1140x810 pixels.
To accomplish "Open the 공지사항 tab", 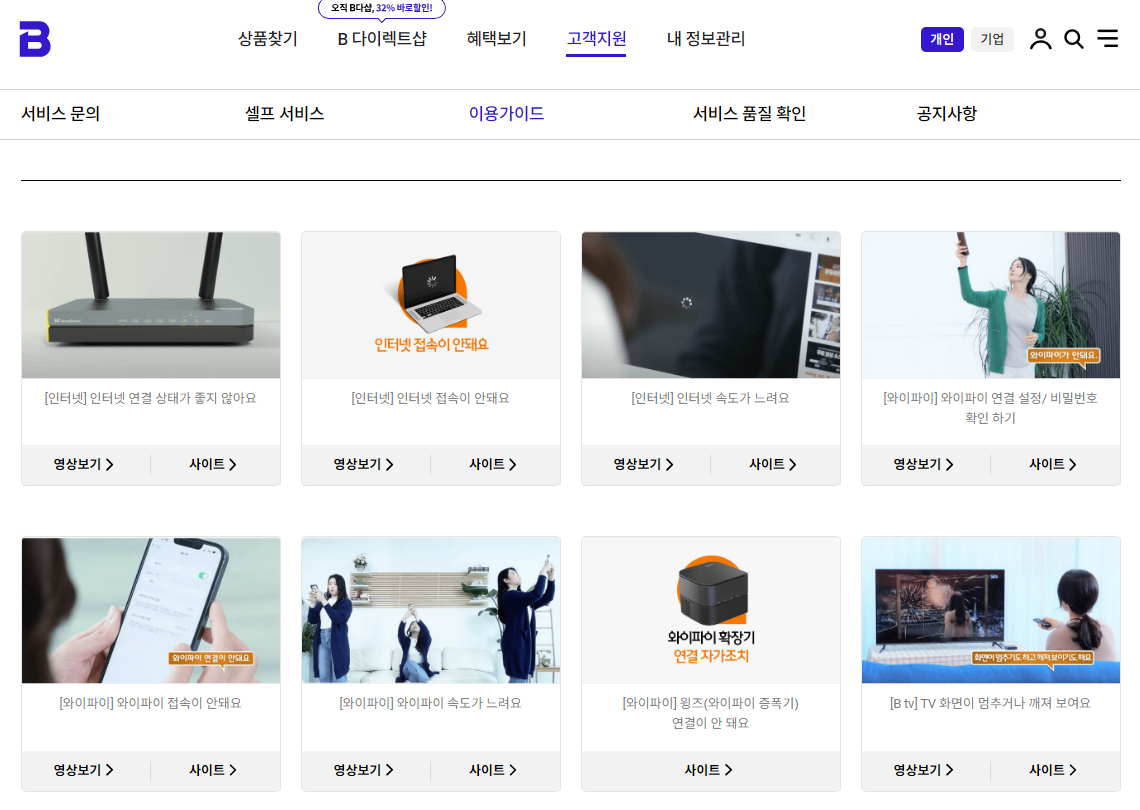I will coord(944,114).
